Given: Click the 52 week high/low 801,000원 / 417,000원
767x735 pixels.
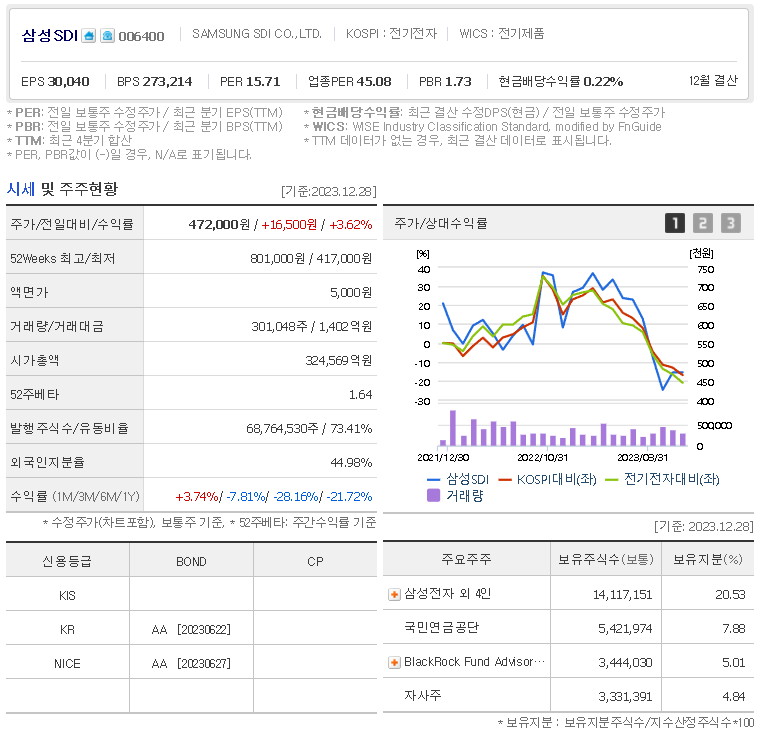Looking at the screenshot, I should pyautogui.click(x=311, y=258).
